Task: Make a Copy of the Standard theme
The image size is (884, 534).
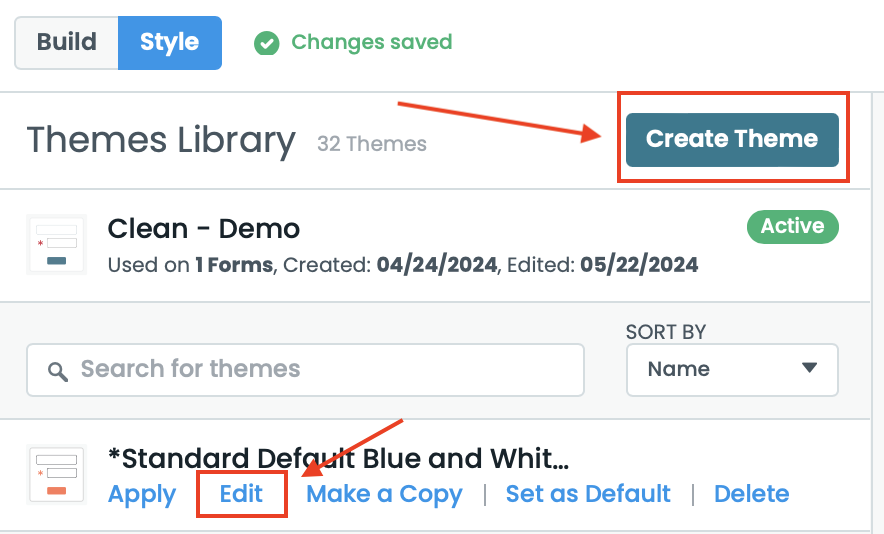Action: [384, 494]
